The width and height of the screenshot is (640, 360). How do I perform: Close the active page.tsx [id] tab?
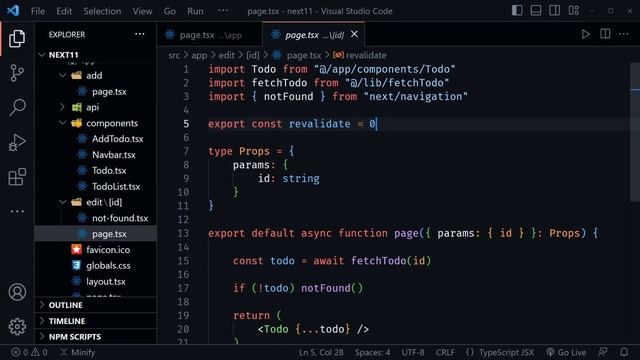[x=354, y=34]
